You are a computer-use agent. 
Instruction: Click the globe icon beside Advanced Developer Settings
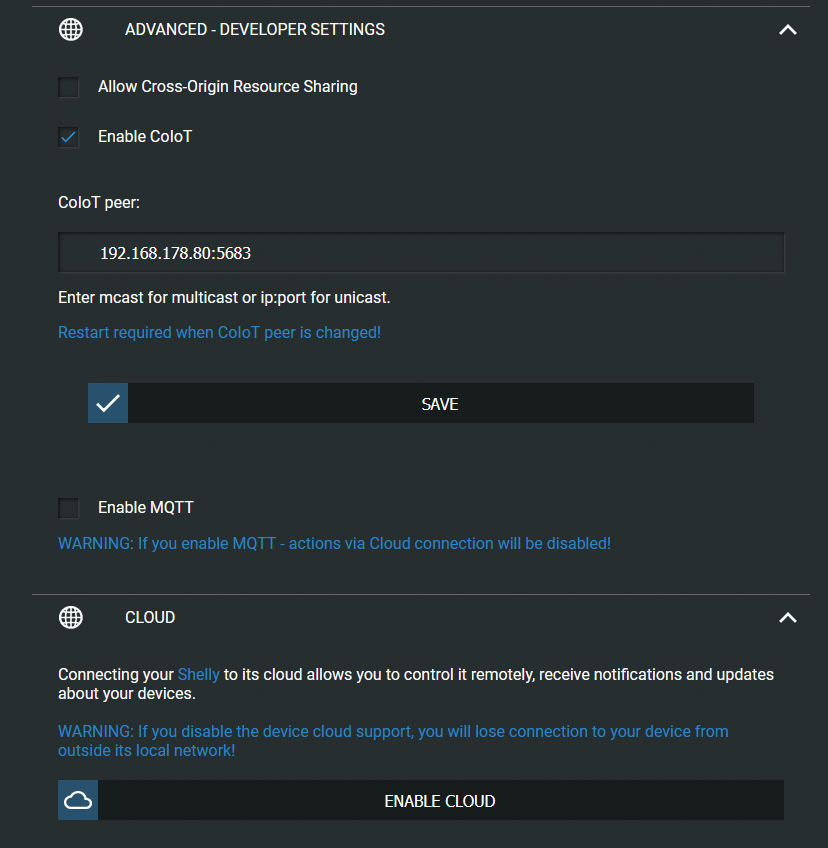(71, 30)
